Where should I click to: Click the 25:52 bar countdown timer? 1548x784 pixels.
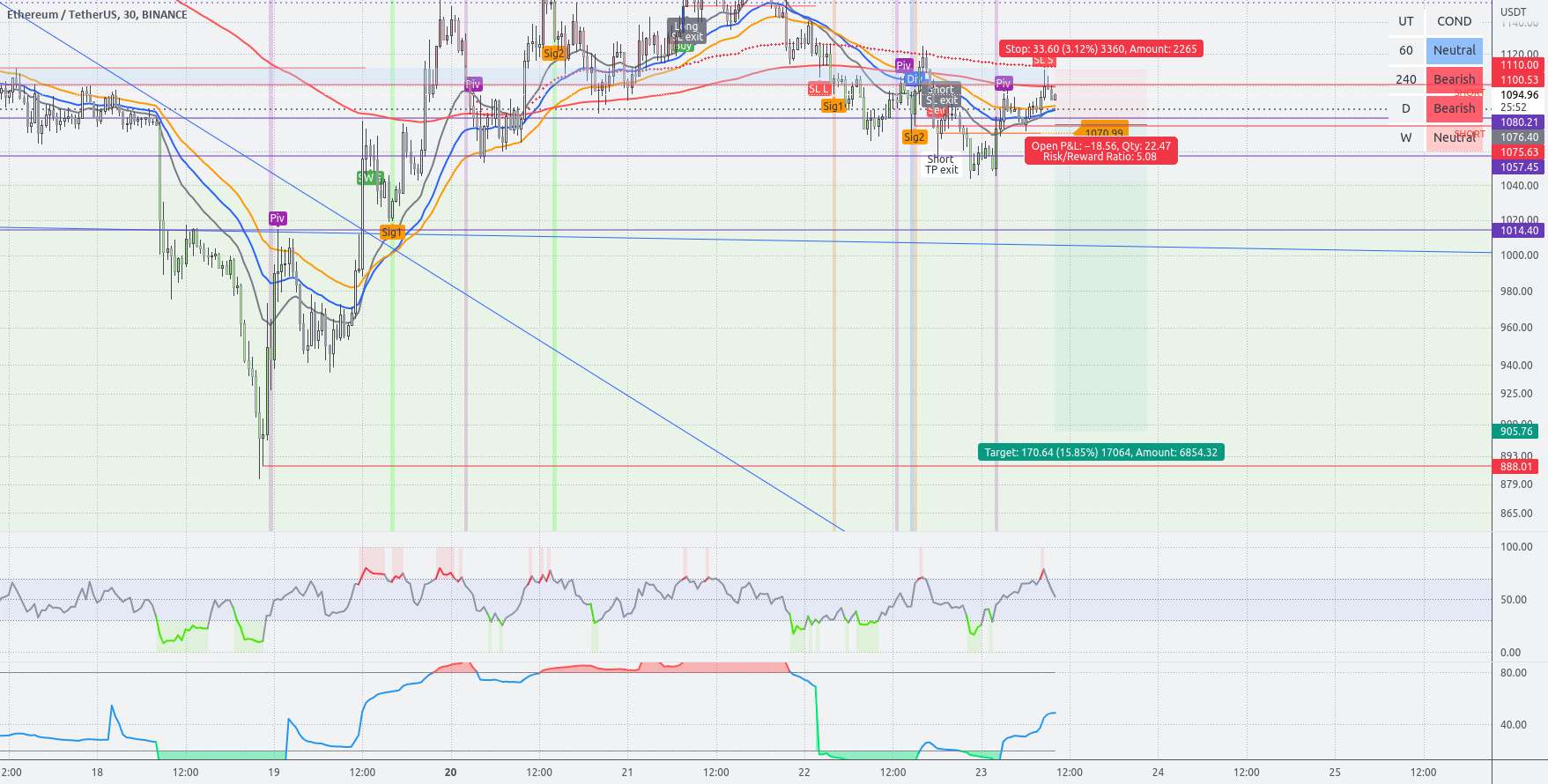tap(1514, 107)
